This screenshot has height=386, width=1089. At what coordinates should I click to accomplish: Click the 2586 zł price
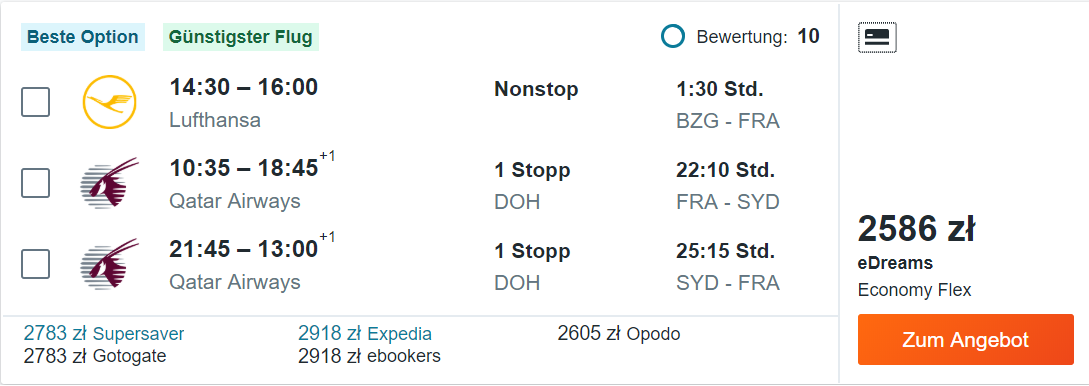click(x=917, y=229)
